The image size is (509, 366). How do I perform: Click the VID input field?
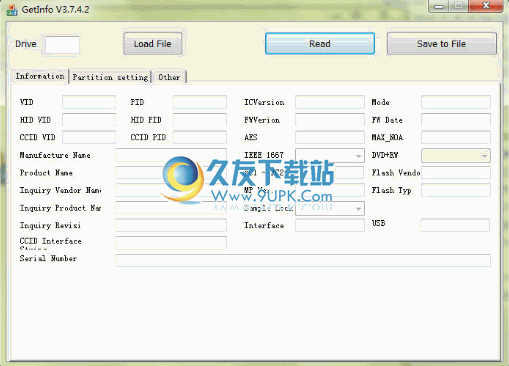(x=89, y=102)
